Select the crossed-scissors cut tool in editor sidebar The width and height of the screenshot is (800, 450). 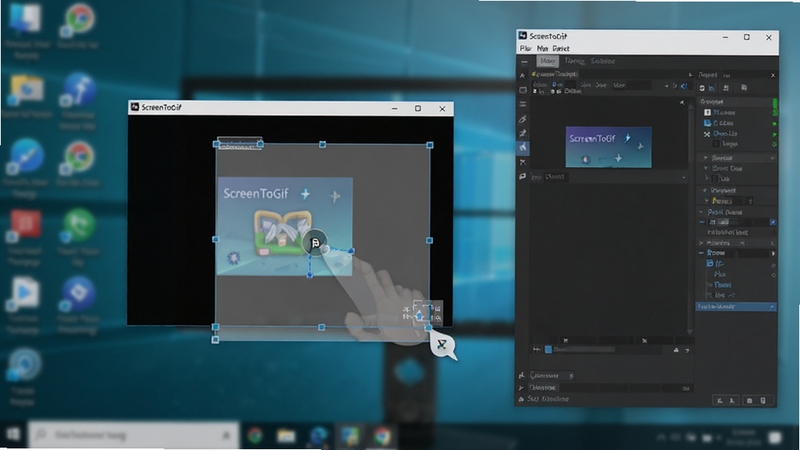click(x=522, y=162)
